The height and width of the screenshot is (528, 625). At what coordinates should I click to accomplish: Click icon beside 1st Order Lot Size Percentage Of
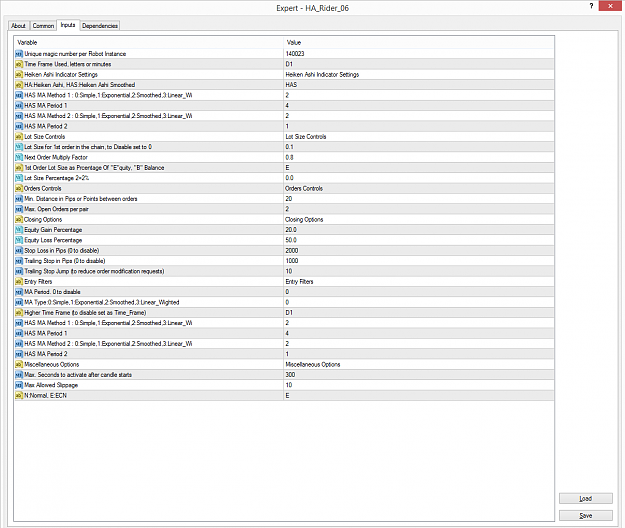pyautogui.click(x=19, y=168)
